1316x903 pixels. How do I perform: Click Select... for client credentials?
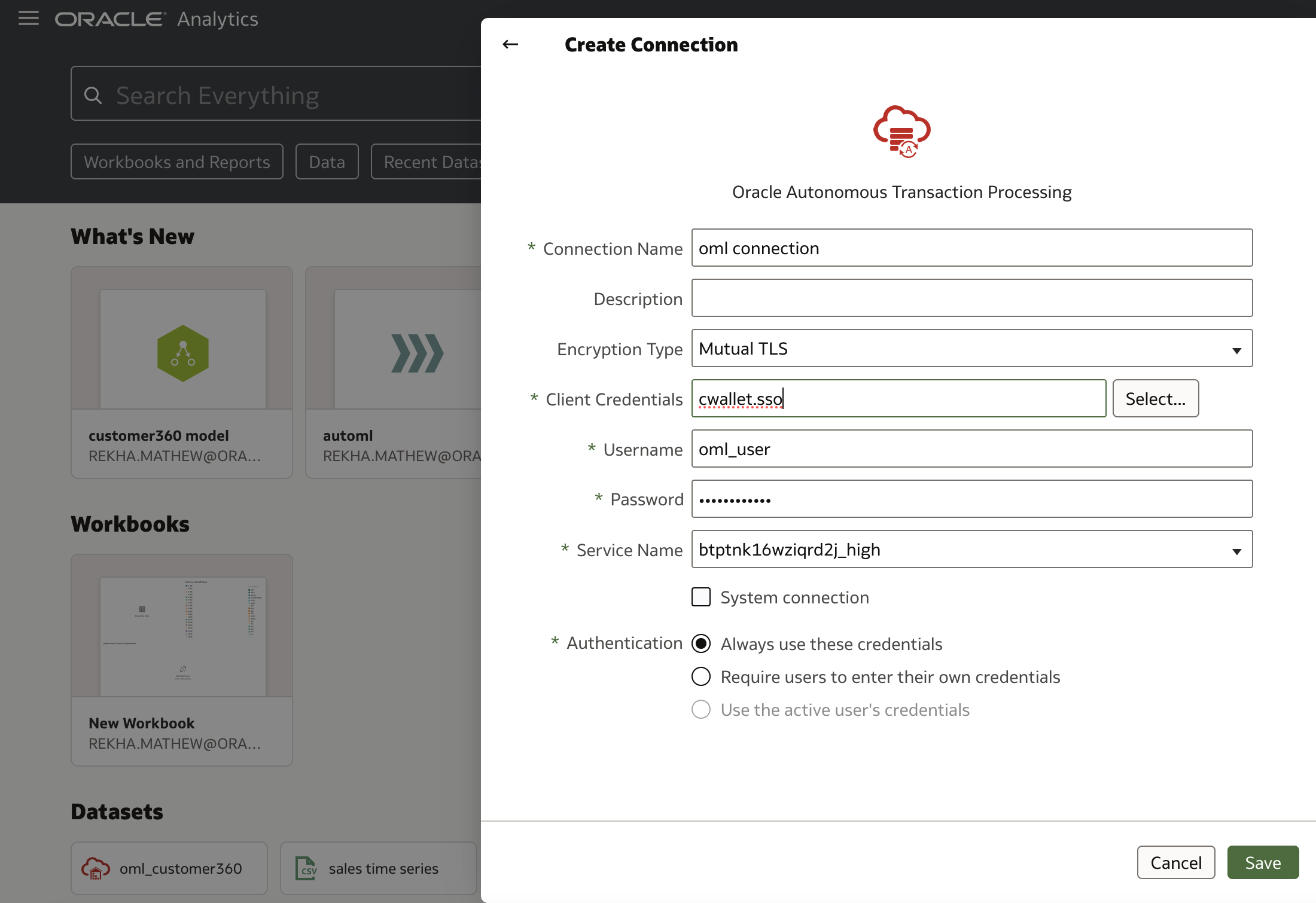point(1155,398)
